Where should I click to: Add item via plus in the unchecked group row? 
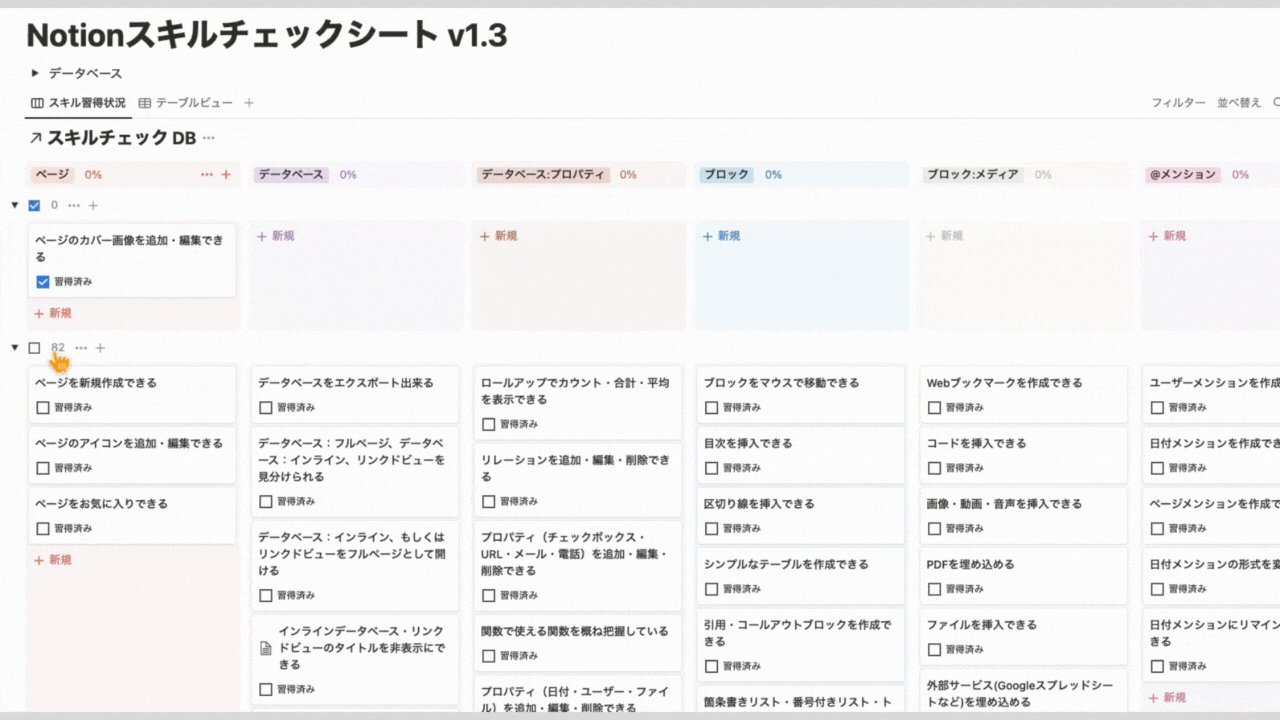pyautogui.click(x=100, y=348)
